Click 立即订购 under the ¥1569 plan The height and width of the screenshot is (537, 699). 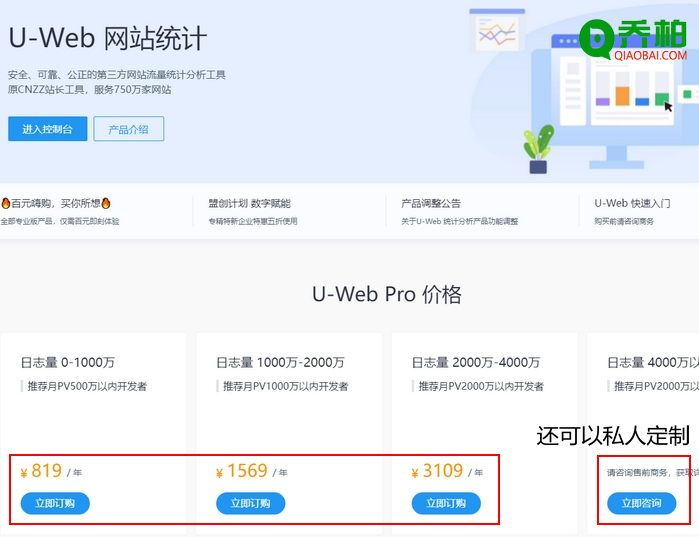[x=250, y=503]
